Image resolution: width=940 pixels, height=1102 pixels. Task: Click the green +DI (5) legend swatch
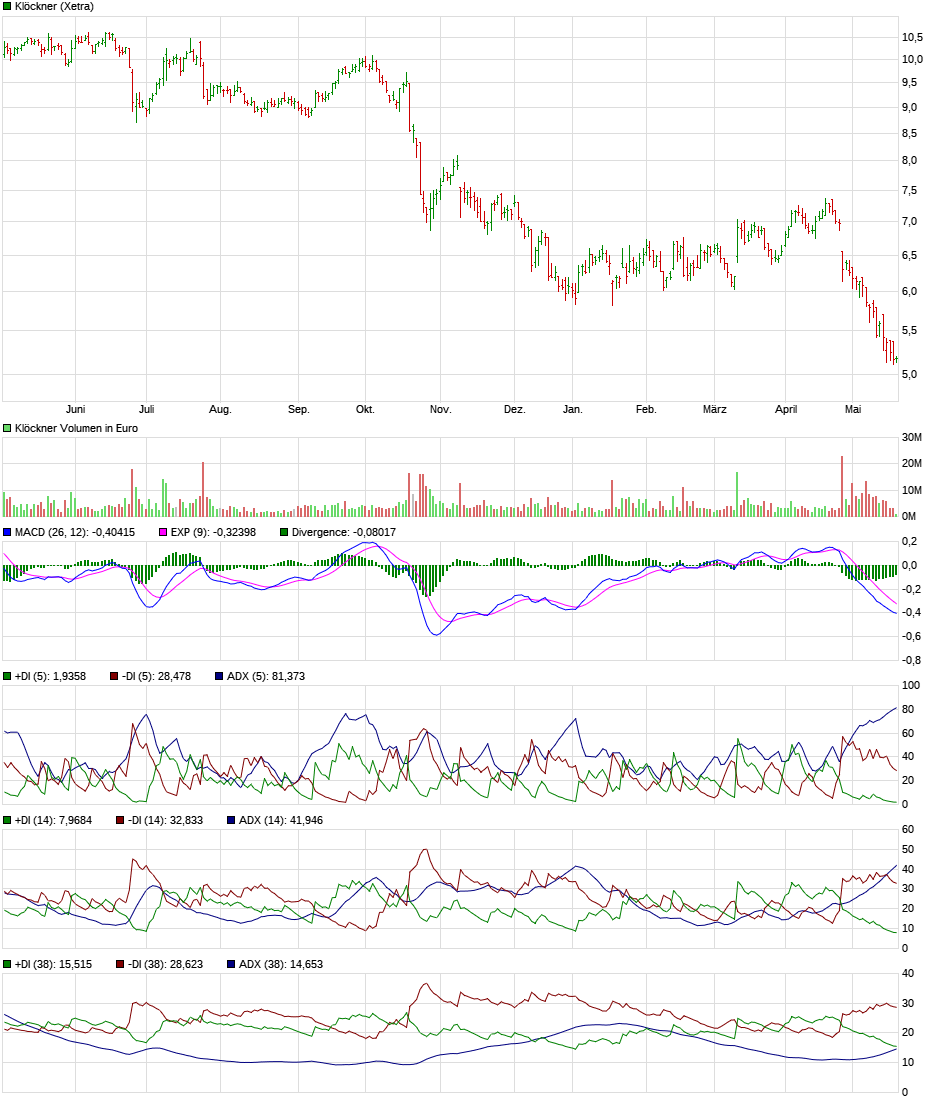7,676
